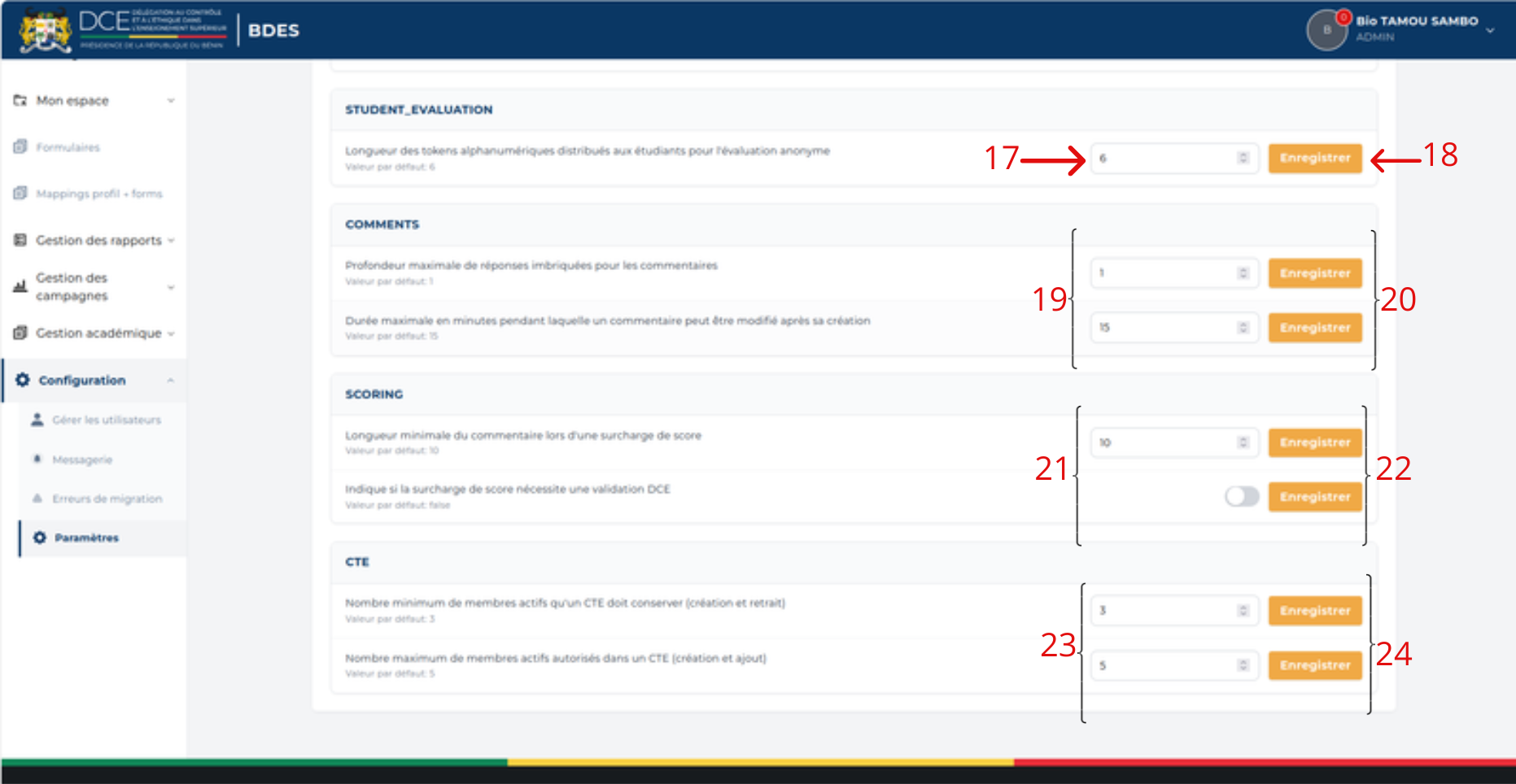Toggle the DCE validation score switch
The height and width of the screenshot is (784, 1516).
click(1242, 496)
